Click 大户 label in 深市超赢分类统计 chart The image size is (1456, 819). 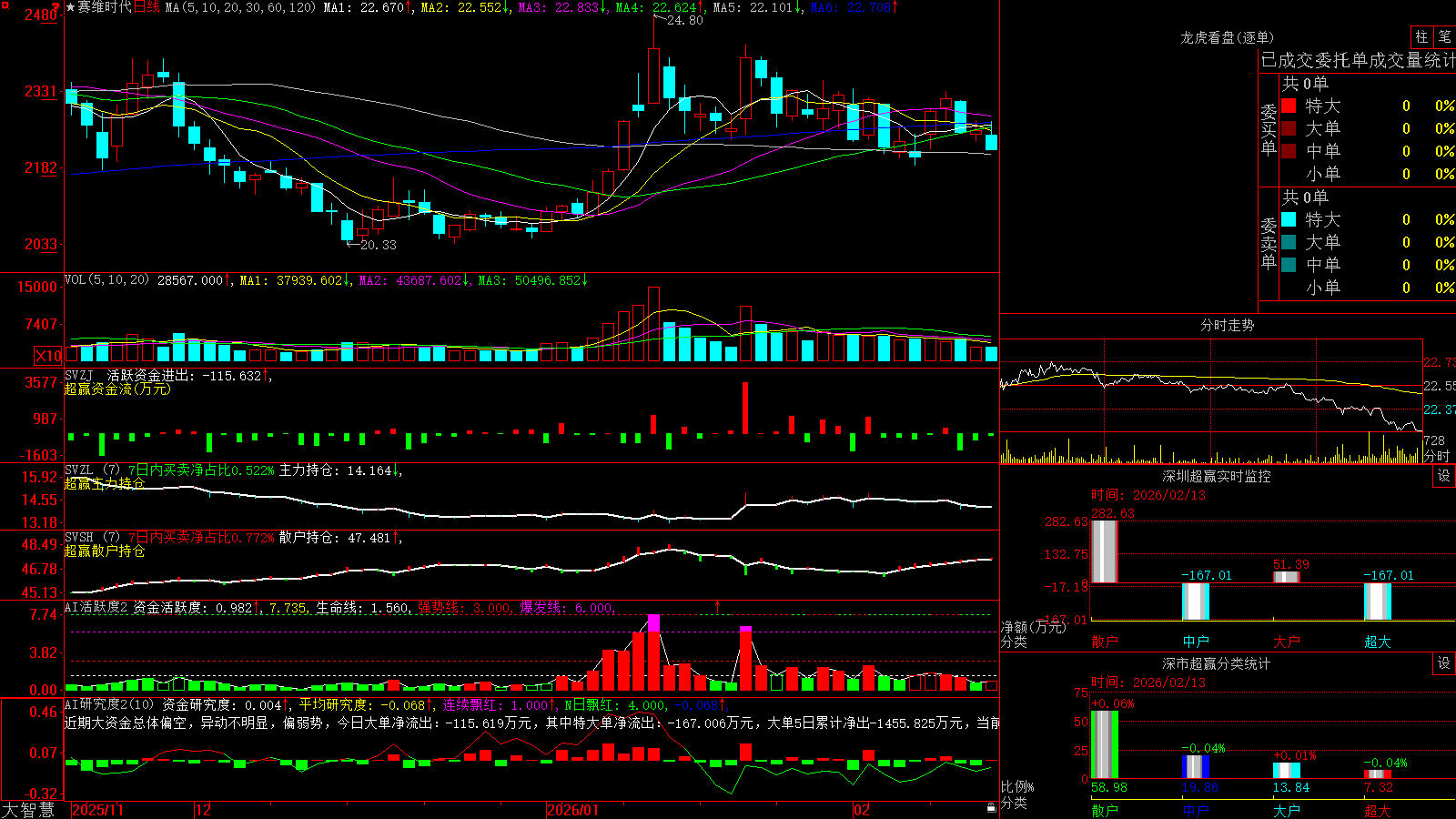point(1287,810)
